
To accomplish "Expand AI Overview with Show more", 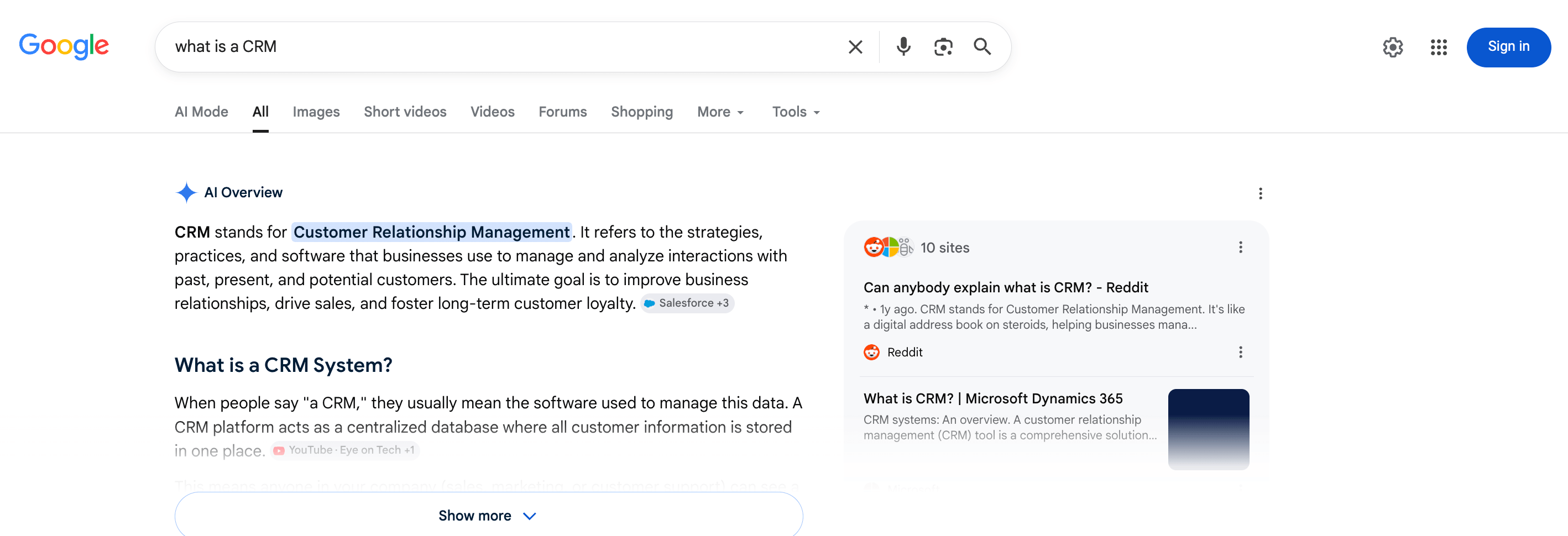I will click(x=488, y=516).
